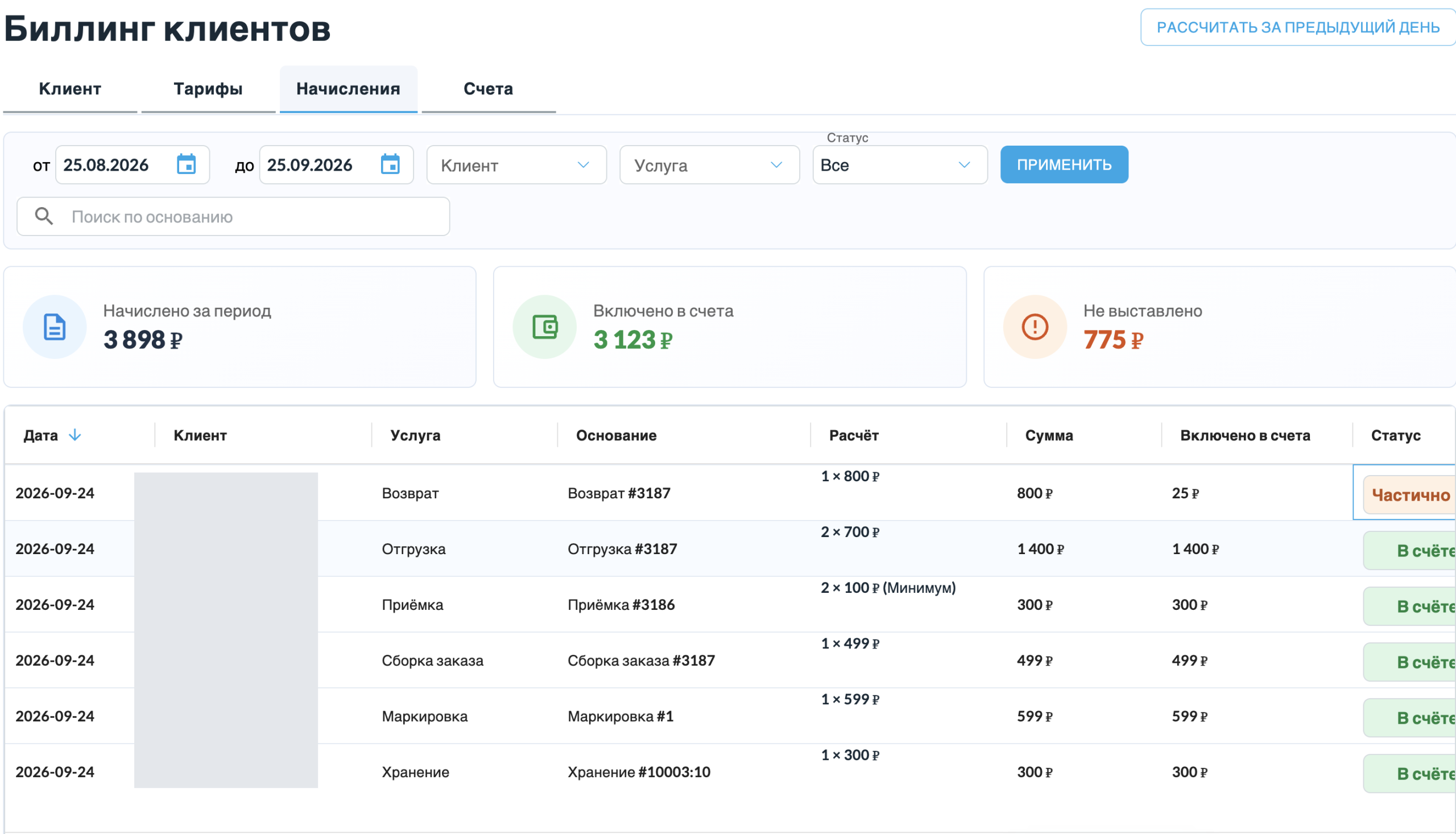Click the Приёмка #3186 cell

click(x=621, y=604)
